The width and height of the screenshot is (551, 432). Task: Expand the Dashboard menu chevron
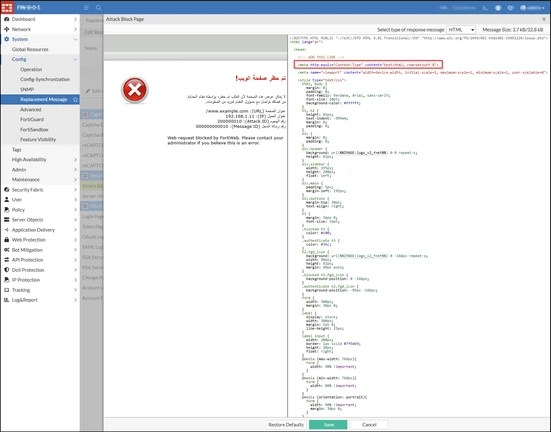[x=75, y=19]
